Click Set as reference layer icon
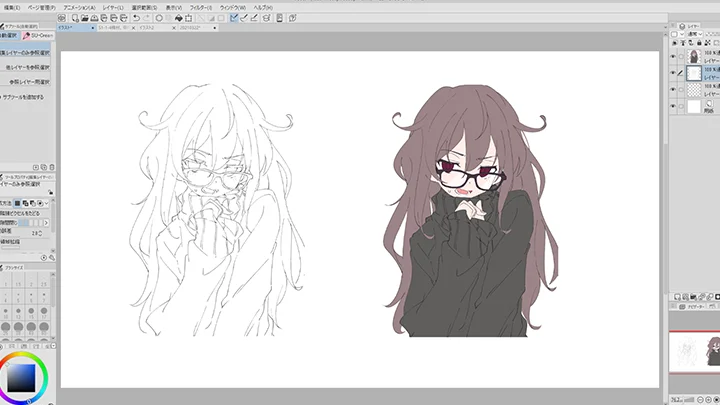The height and width of the screenshot is (405, 720). pyautogui.click(x=683, y=43)
